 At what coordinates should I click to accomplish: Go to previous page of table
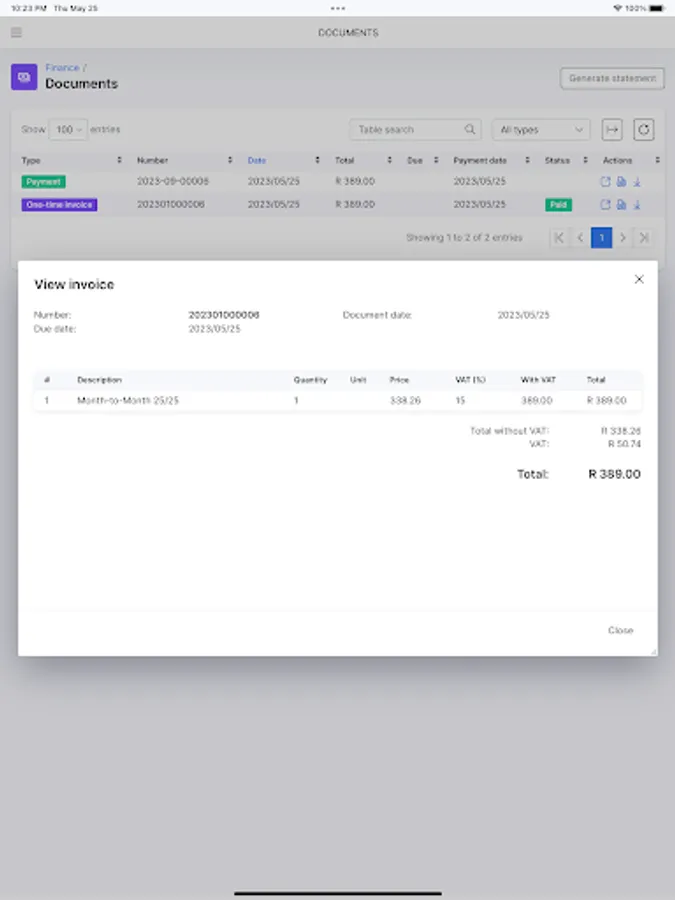pos(580,238)
